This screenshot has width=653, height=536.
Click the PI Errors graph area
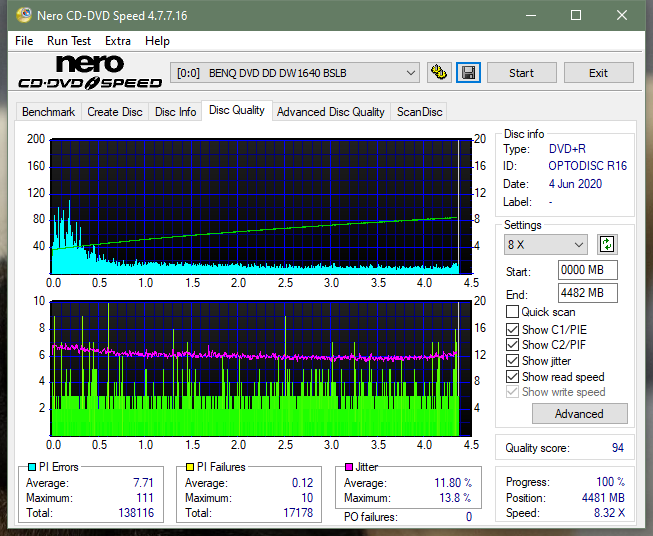[x=261, y=207]
